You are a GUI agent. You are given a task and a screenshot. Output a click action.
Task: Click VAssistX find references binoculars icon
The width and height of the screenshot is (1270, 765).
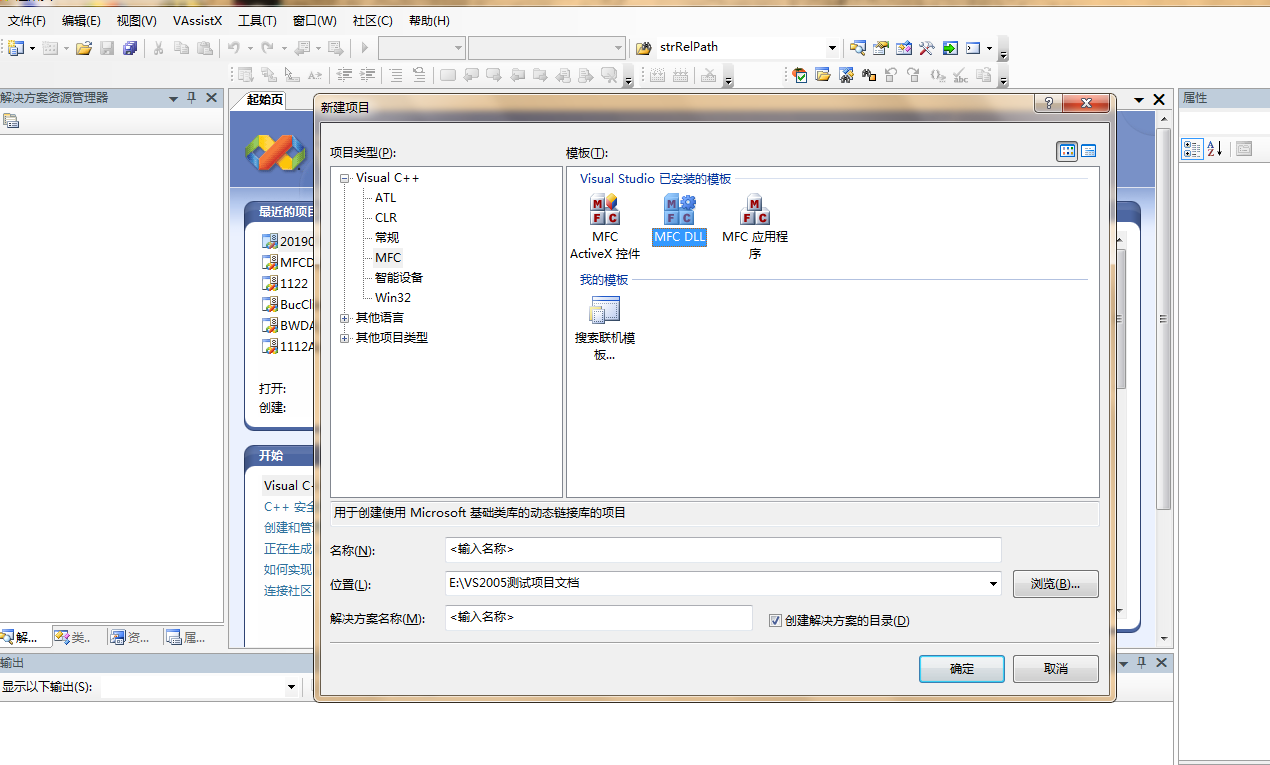869,75
